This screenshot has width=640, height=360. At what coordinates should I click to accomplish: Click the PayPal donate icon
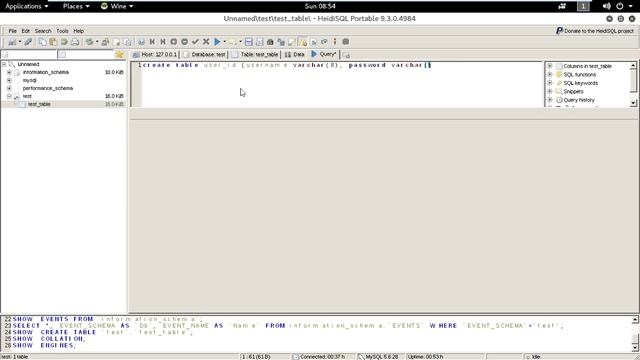coord(560,31)
